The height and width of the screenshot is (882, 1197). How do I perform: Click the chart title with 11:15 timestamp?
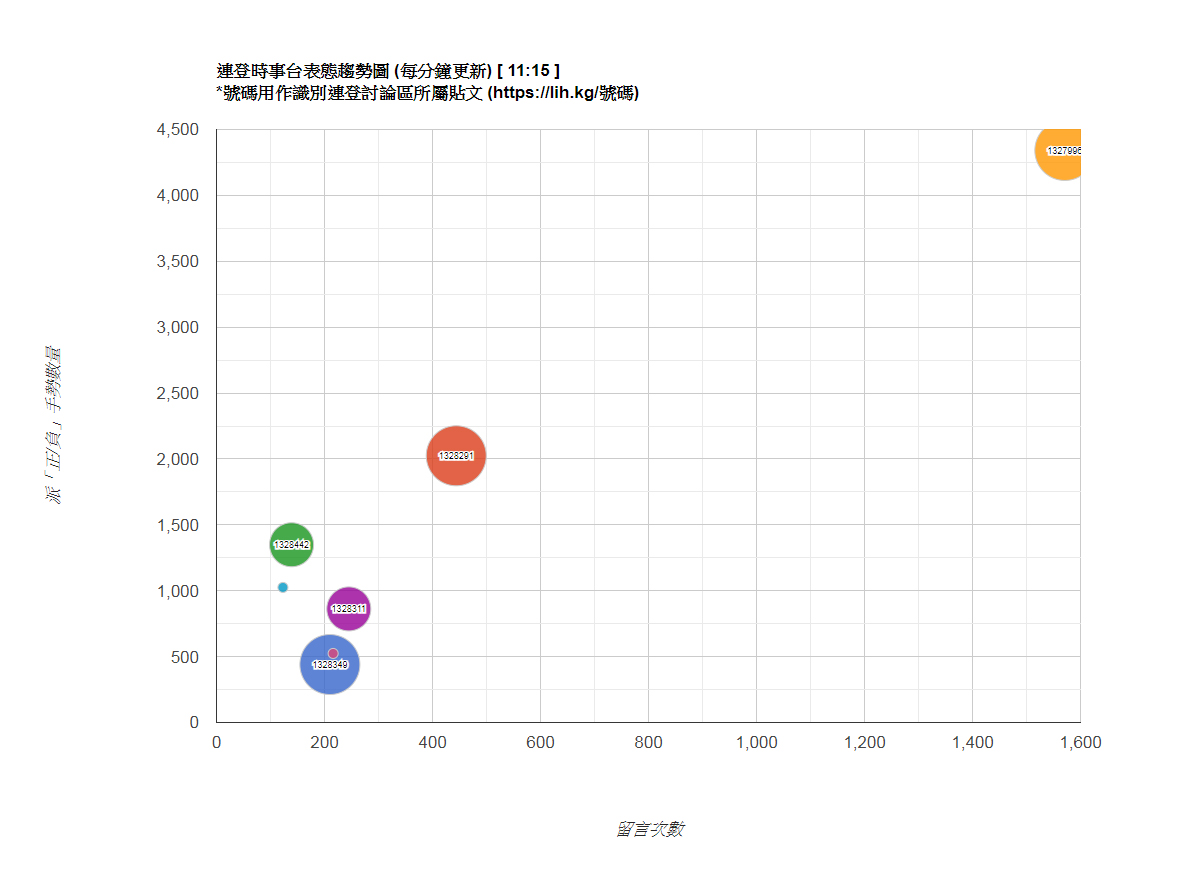388,71
